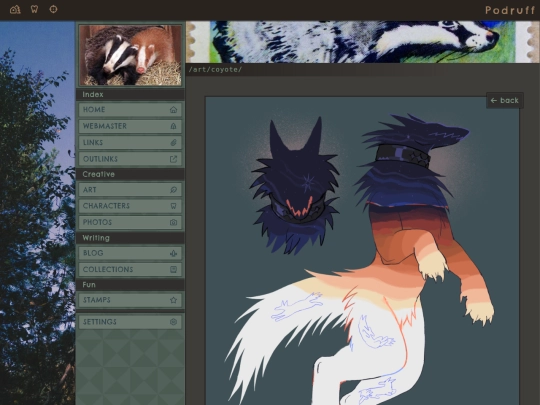The image size is (540, 405).
Task: Click the paperclip icon on the LINKS row
Action: click(x=173, y=143)
